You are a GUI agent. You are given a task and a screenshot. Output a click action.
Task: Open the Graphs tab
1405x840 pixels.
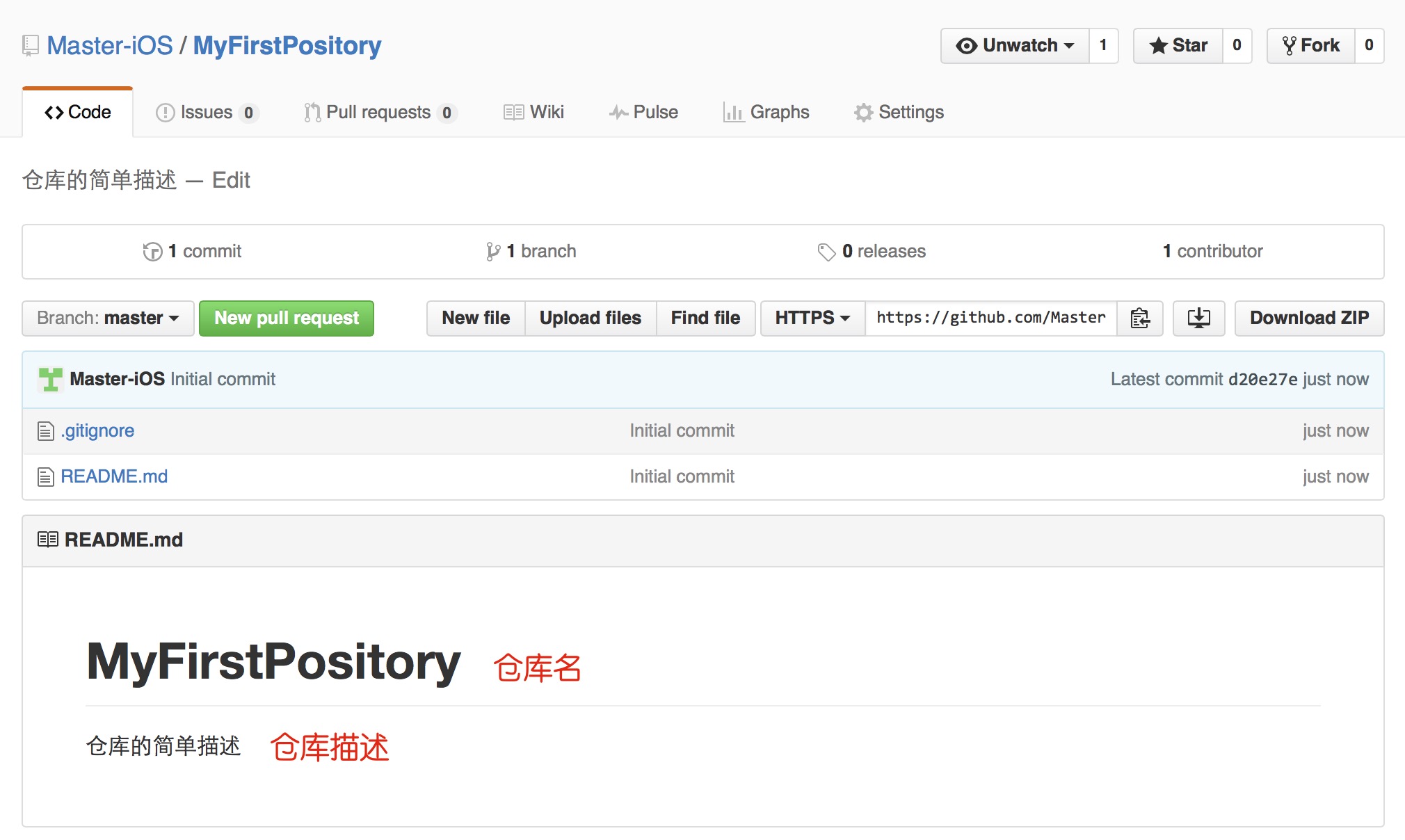tap(766, 112)
